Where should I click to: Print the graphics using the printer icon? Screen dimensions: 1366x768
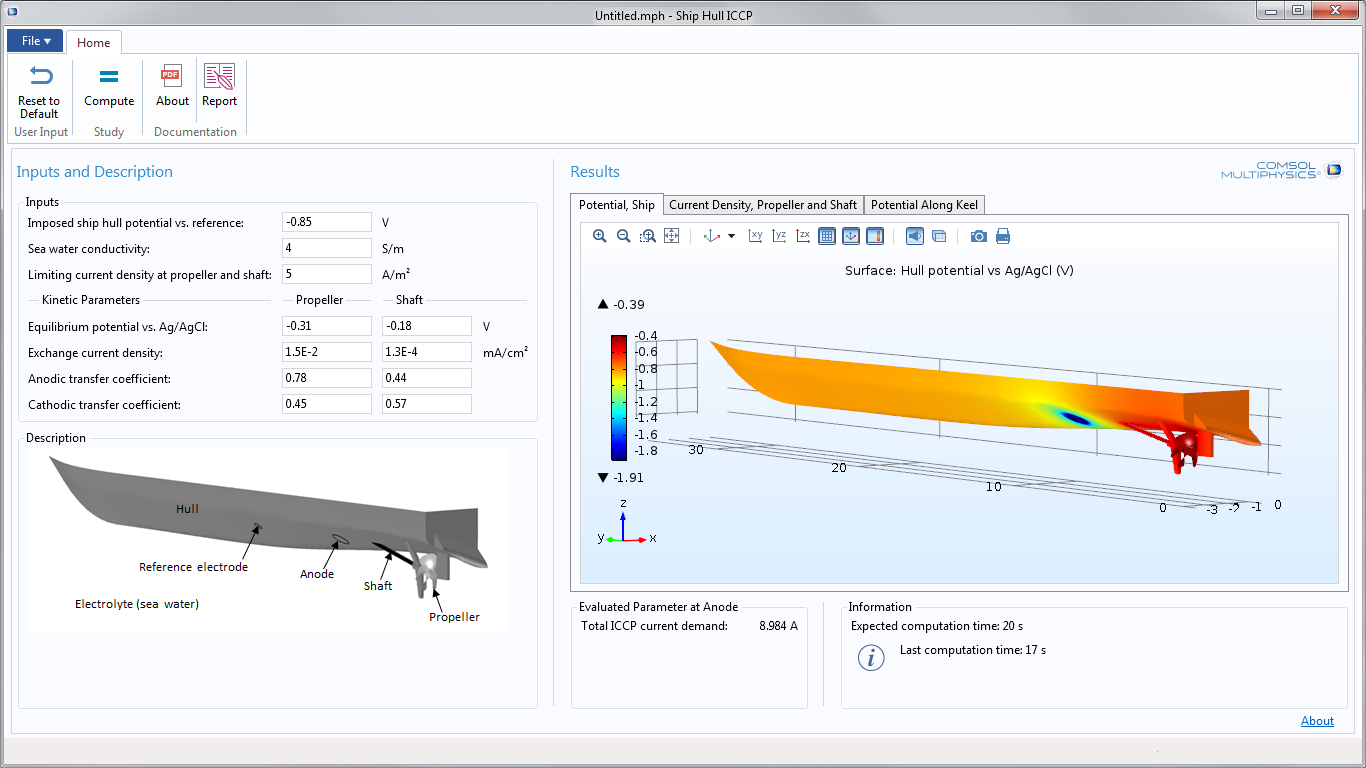[x=1003, y=236]
